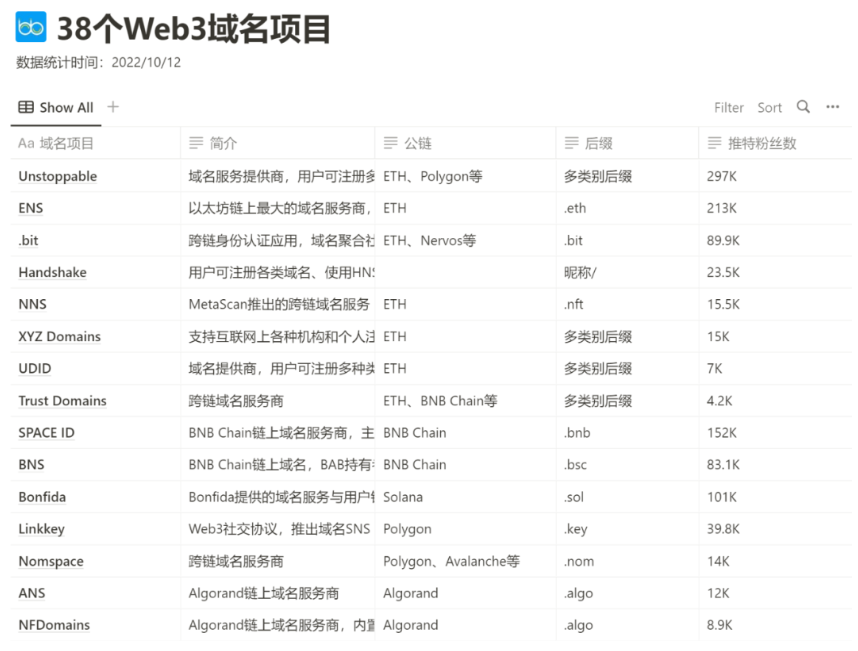This screenshot has width=858, height=651.
Task: Select the 83.1K follower count cell
Action: click(x=775, y=464)
